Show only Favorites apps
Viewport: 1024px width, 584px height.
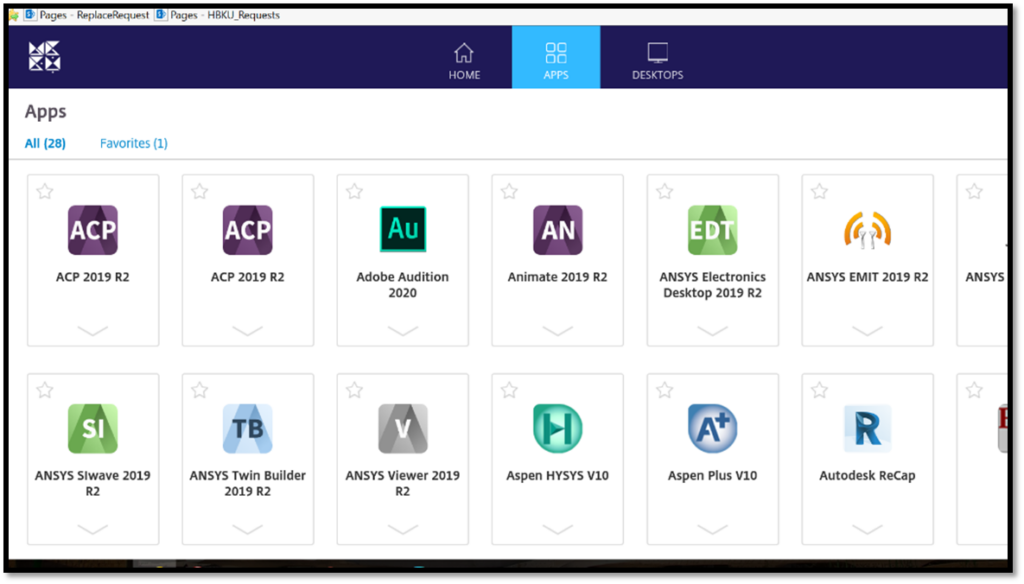pos(133,143)
